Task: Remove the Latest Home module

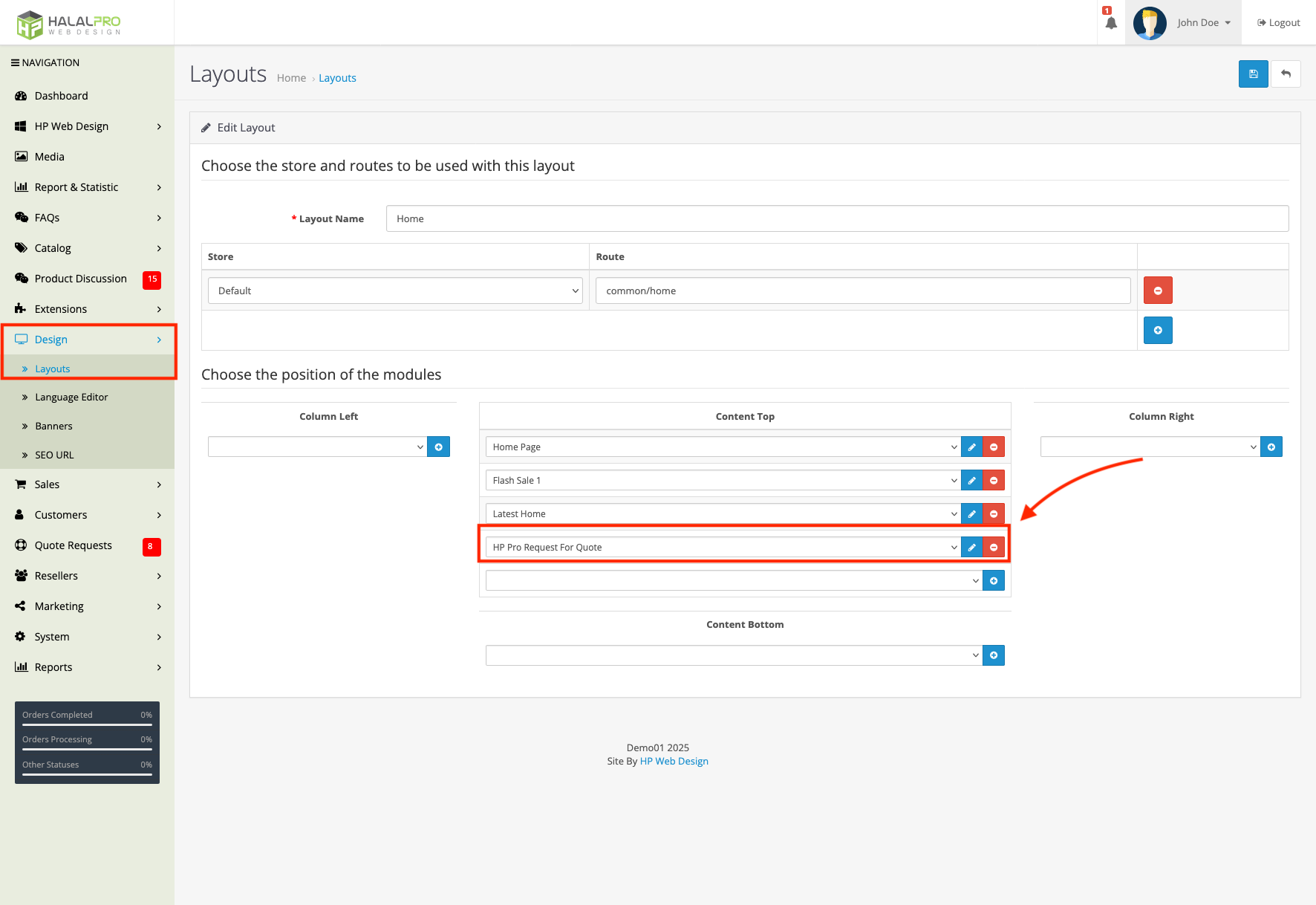Action: pyautogui.click(x=994, y=514)
